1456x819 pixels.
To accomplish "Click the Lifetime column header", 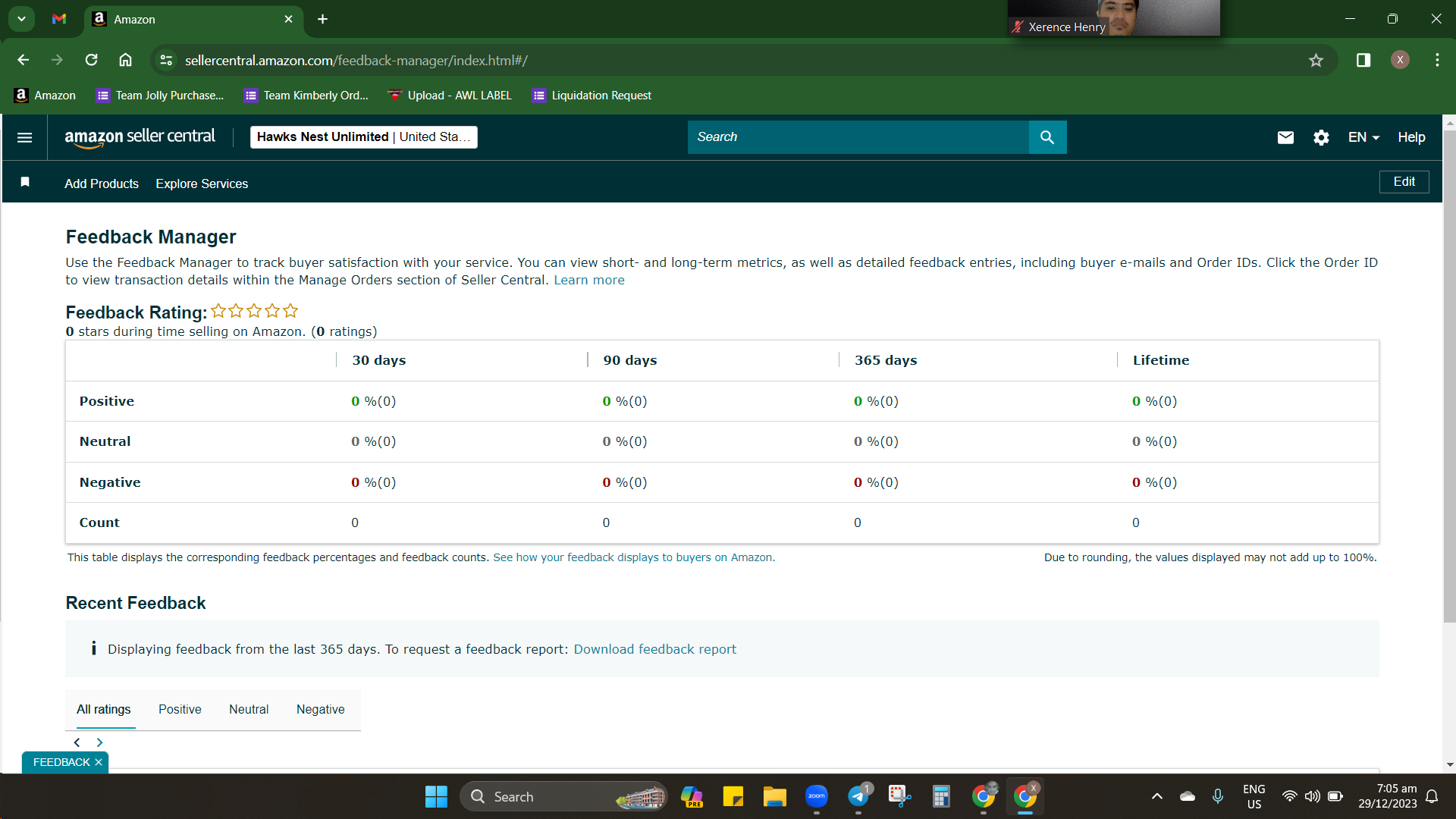I will click(1161, 360).
